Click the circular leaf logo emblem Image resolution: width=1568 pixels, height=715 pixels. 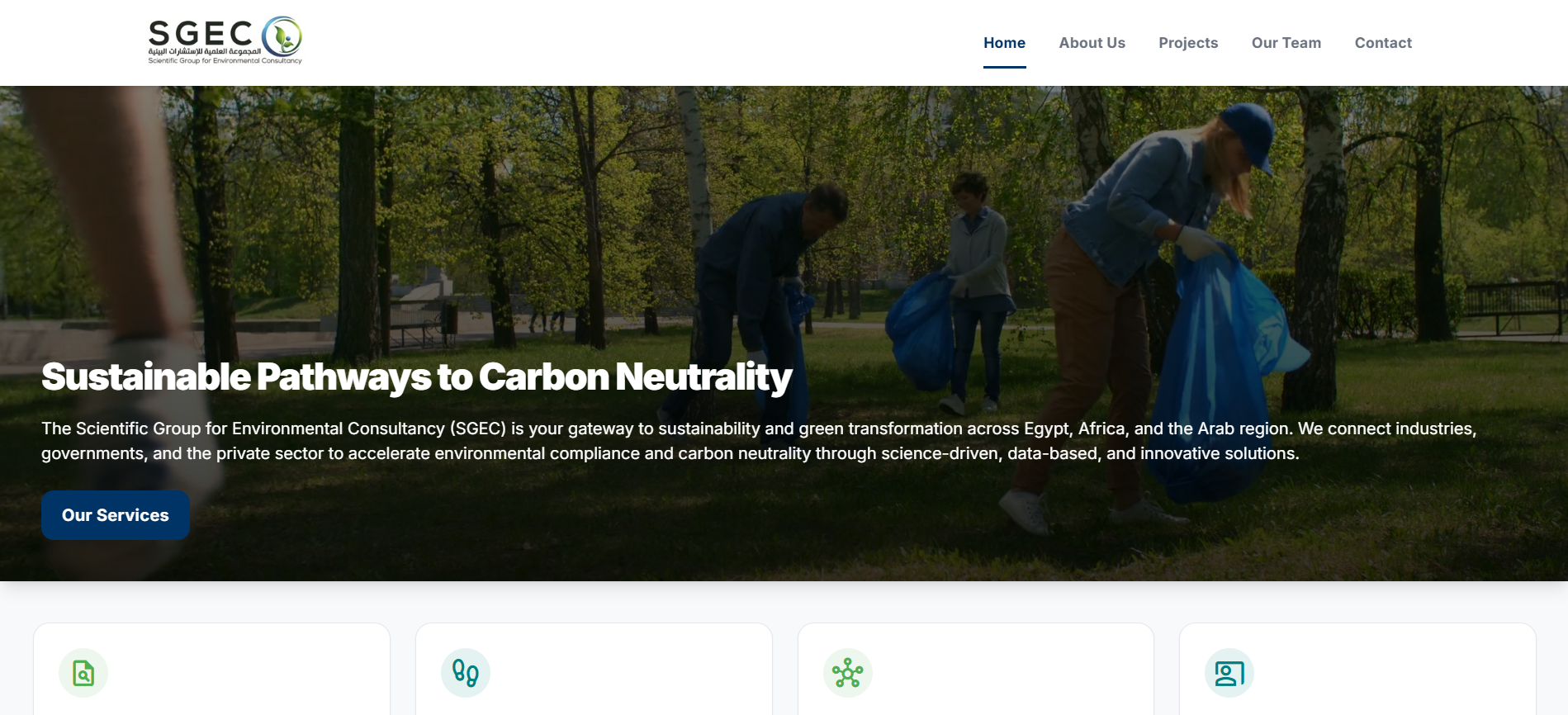tap(282, 36)
